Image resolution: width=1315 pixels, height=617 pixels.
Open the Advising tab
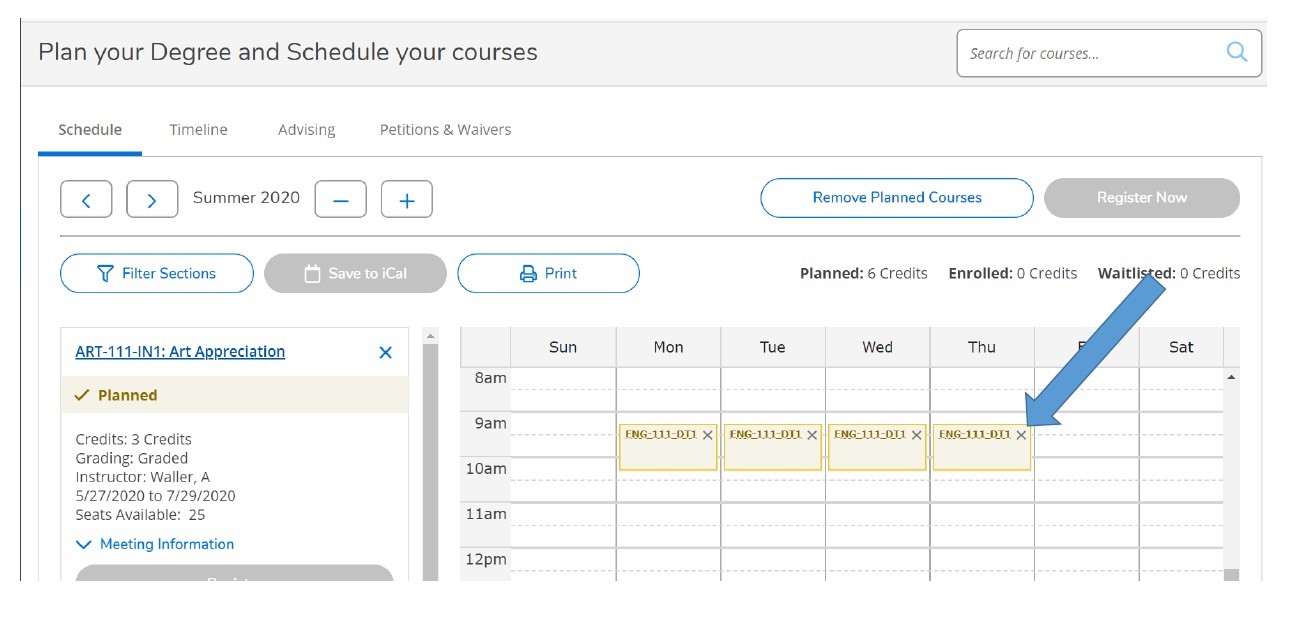(306, 130)
